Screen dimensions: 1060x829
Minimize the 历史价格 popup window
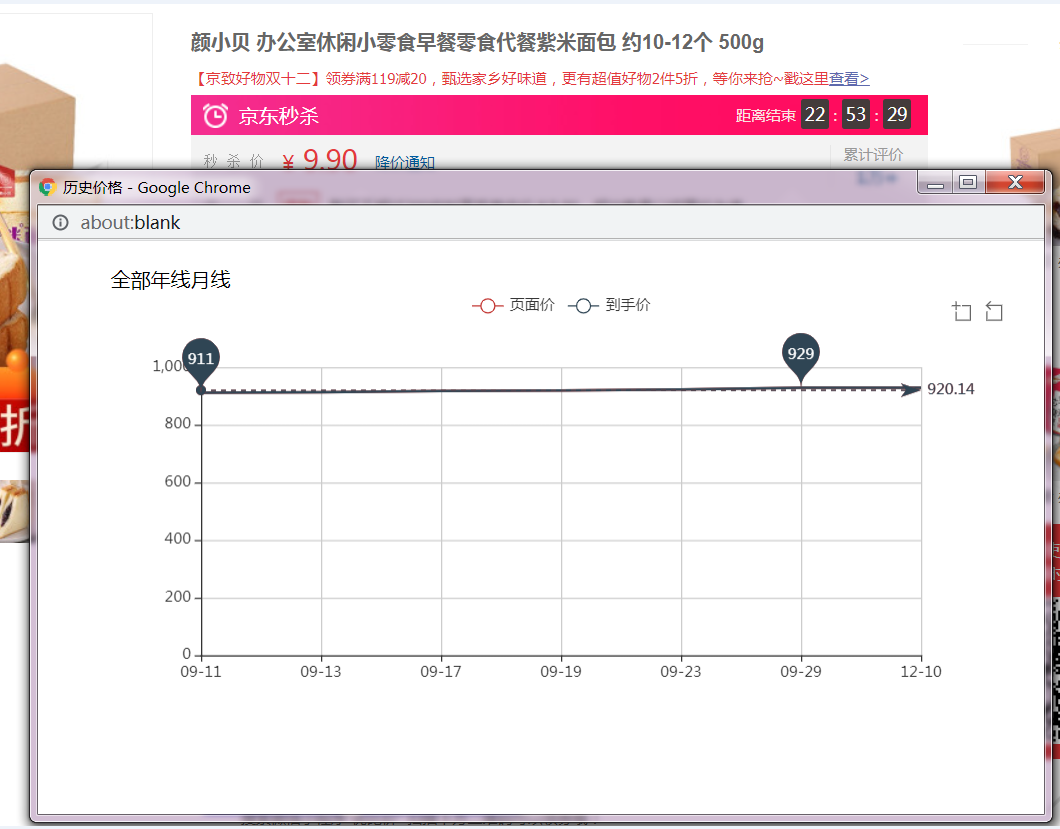(935, 182)
